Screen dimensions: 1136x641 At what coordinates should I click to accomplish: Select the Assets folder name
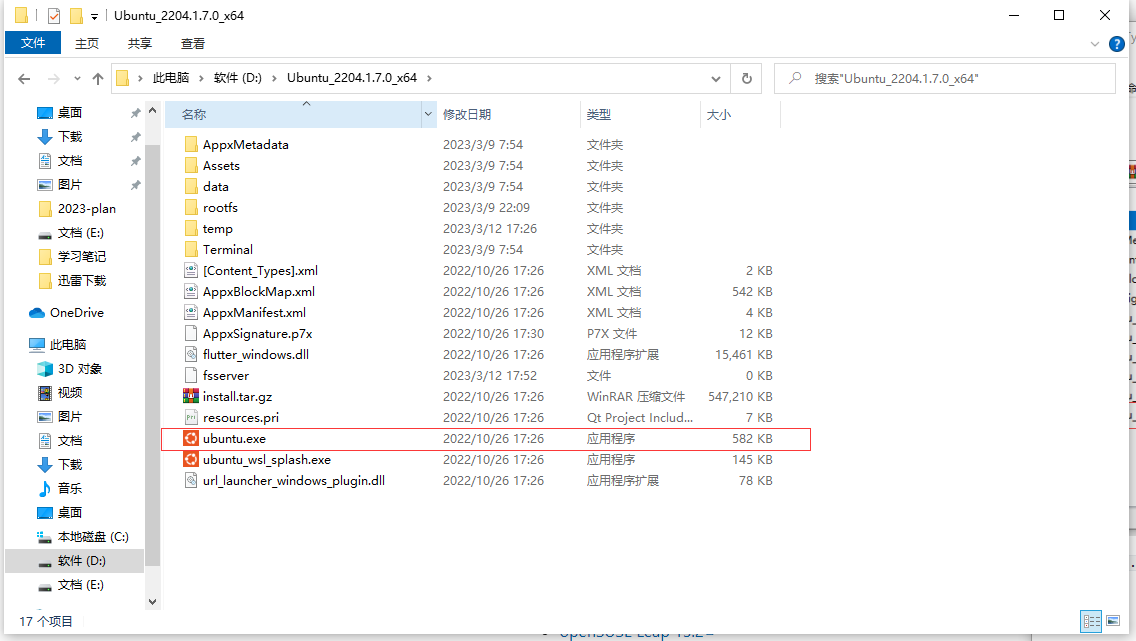tap(221, 165)
